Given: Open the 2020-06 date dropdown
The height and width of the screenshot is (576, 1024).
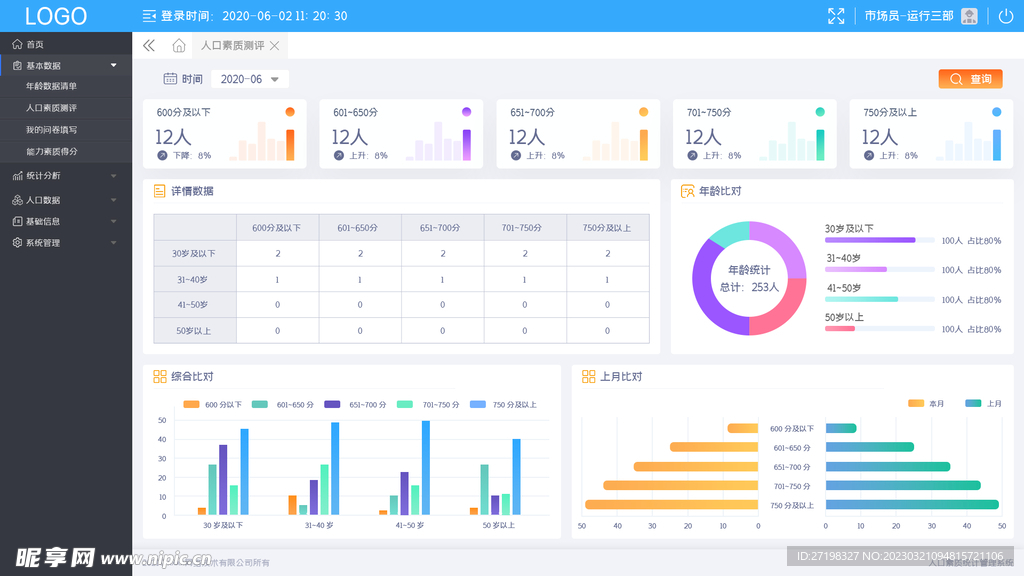Looking at the screenshot, I should (249, 79).
